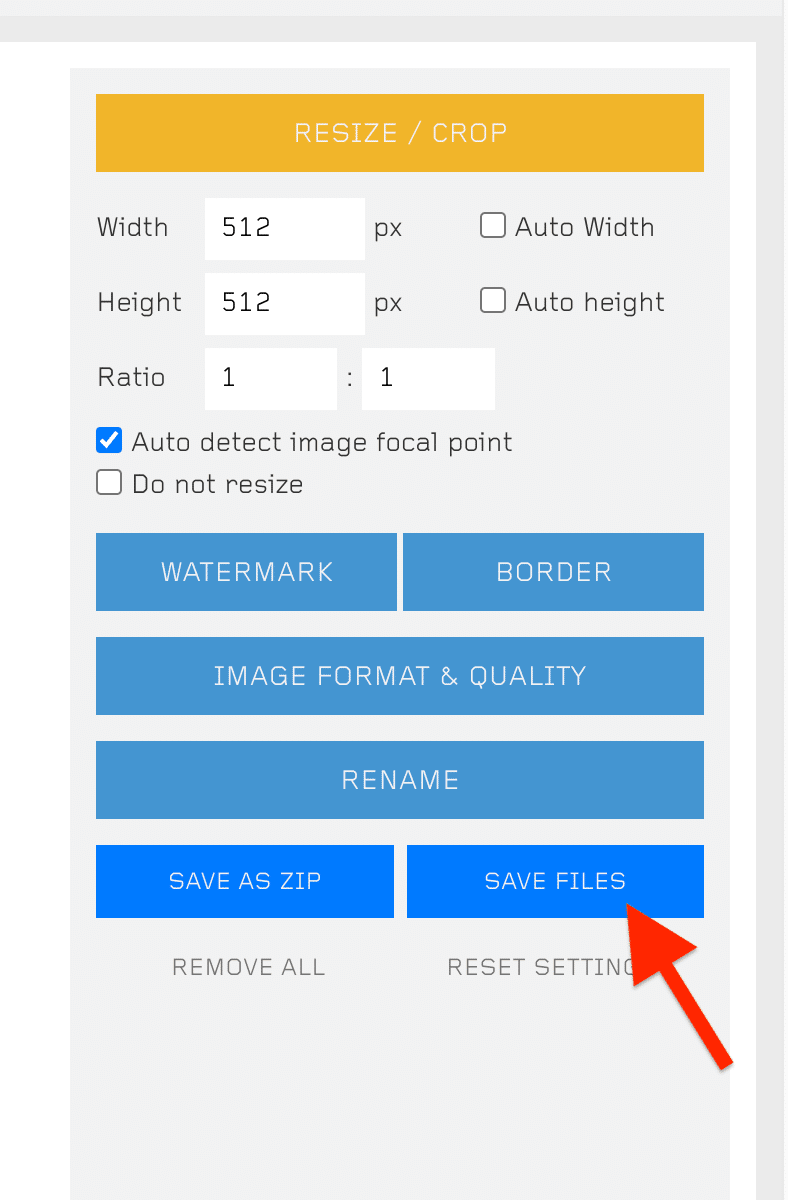Open the RESIZE / CROP section
The image size is (788, 1200).
point(400,133)
